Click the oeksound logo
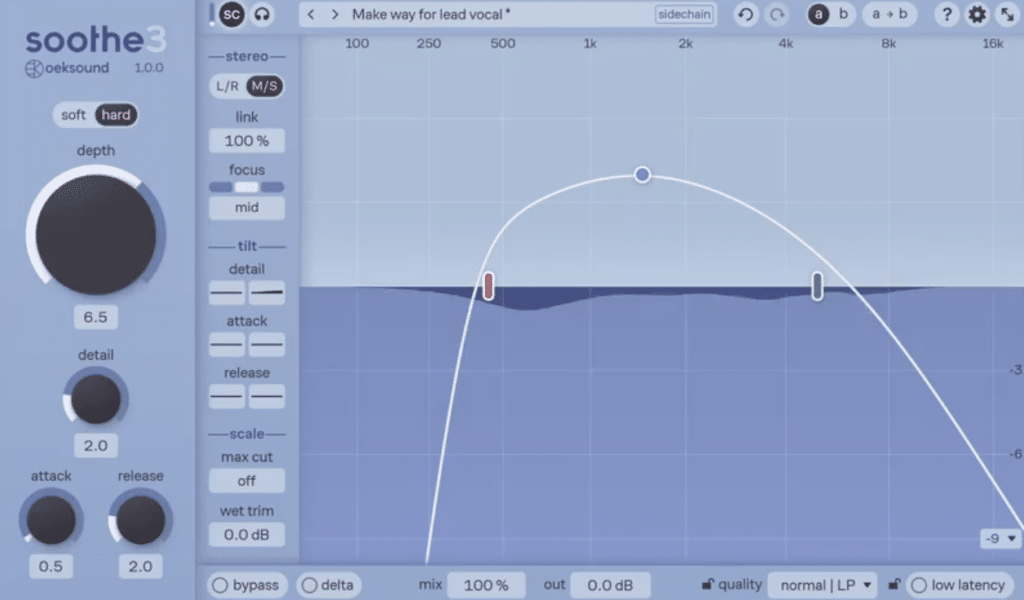This screenshot has height=600, width=1024. coord(67,68)
